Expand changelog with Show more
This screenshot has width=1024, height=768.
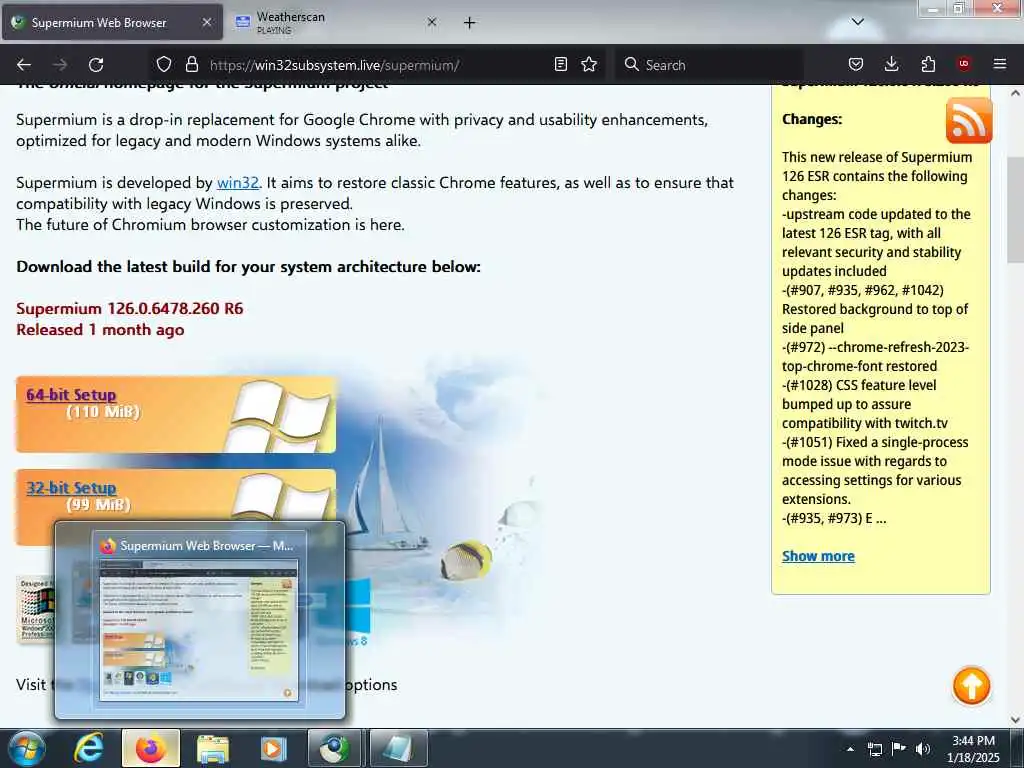click(x=818, y=556)
